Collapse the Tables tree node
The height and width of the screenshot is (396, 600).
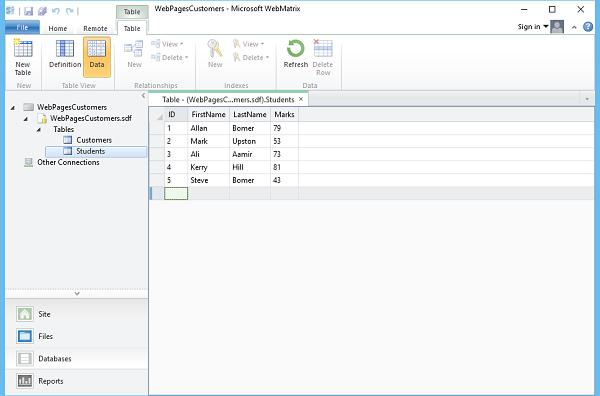pyautogui.click(x=39, y=130)
